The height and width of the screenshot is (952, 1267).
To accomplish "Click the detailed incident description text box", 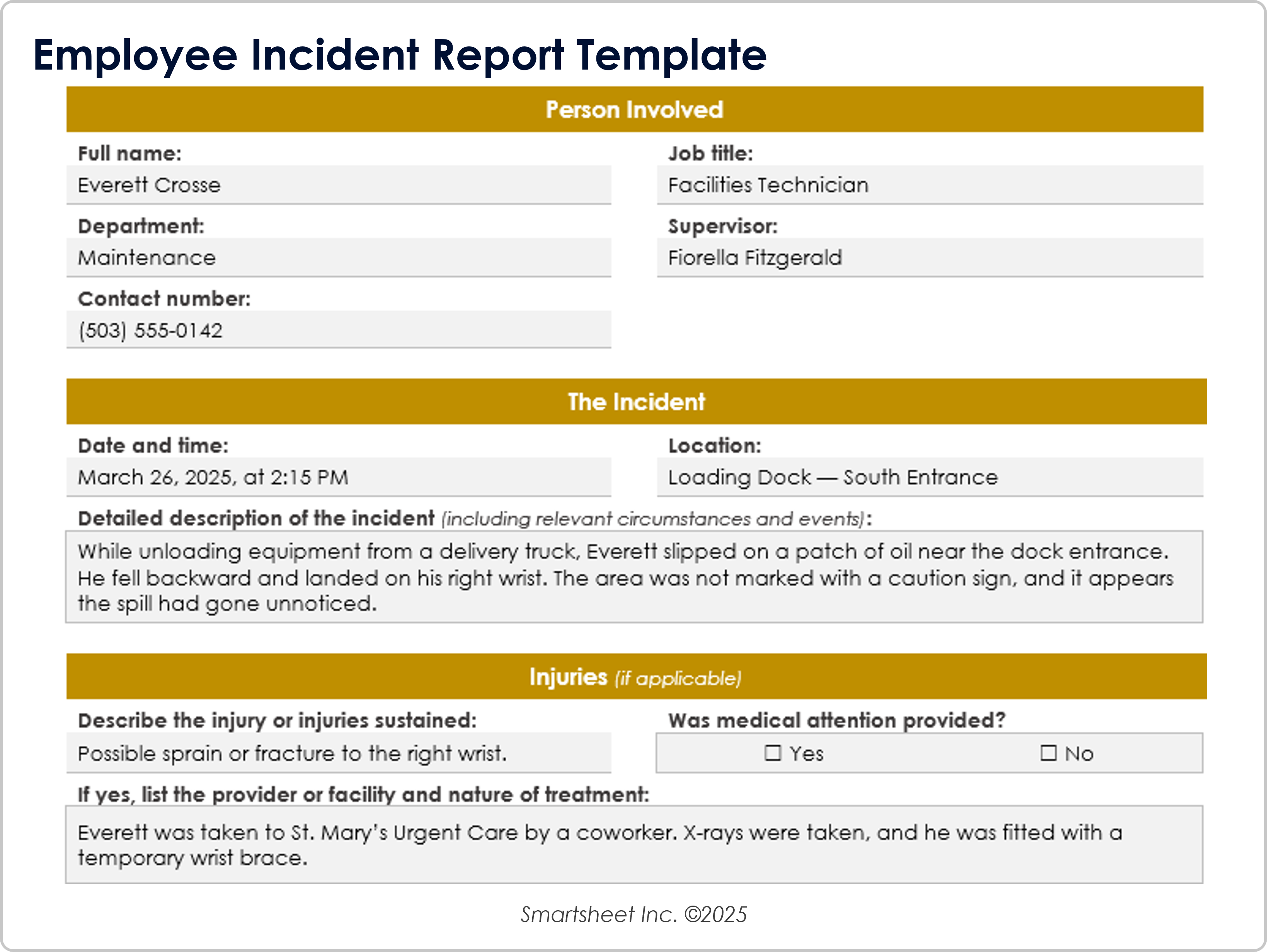I will click(x=633, y=577).
